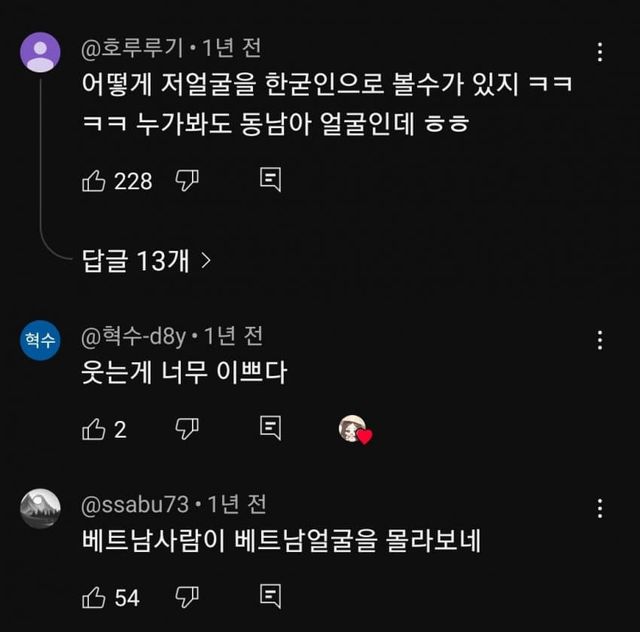Dislike the comment by @ssabu73
The height and width of the screenshot is (632, 640).
[187, 597]
